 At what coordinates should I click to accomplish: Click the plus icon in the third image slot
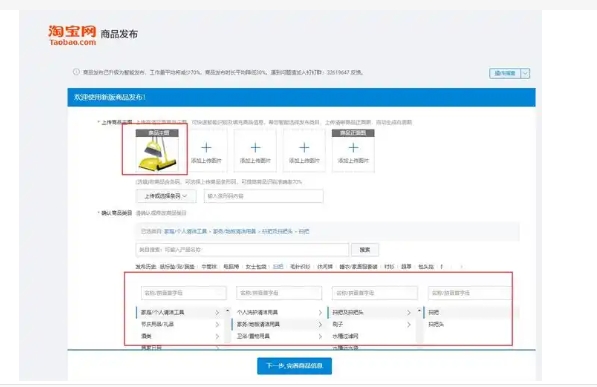[x=255, y=147]
